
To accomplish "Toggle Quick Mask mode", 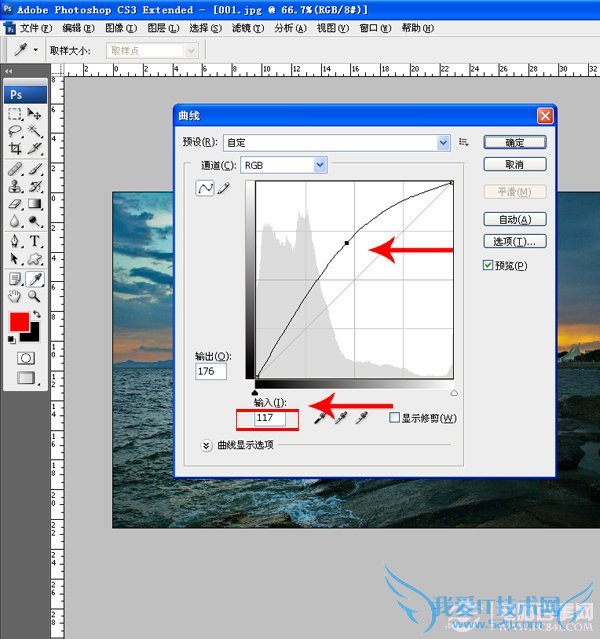I will click(26, 358).
